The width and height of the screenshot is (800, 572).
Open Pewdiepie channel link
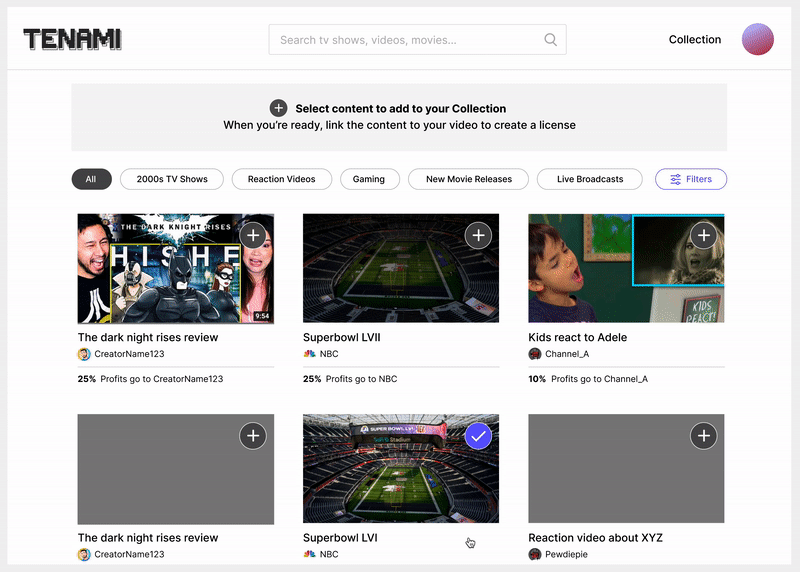(x=566, y=554)
